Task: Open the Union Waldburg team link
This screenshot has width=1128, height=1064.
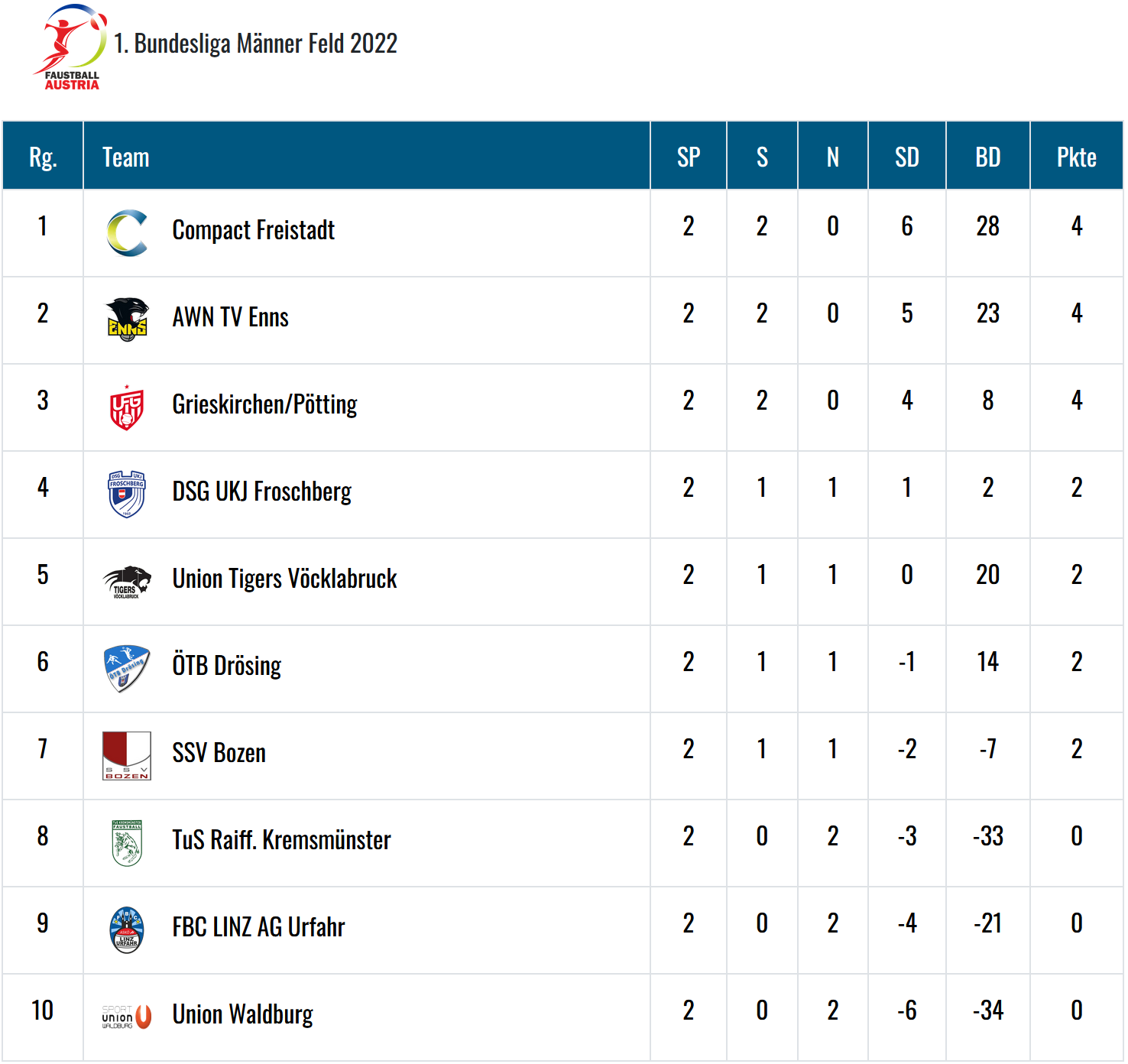Action: point(243,1014)
